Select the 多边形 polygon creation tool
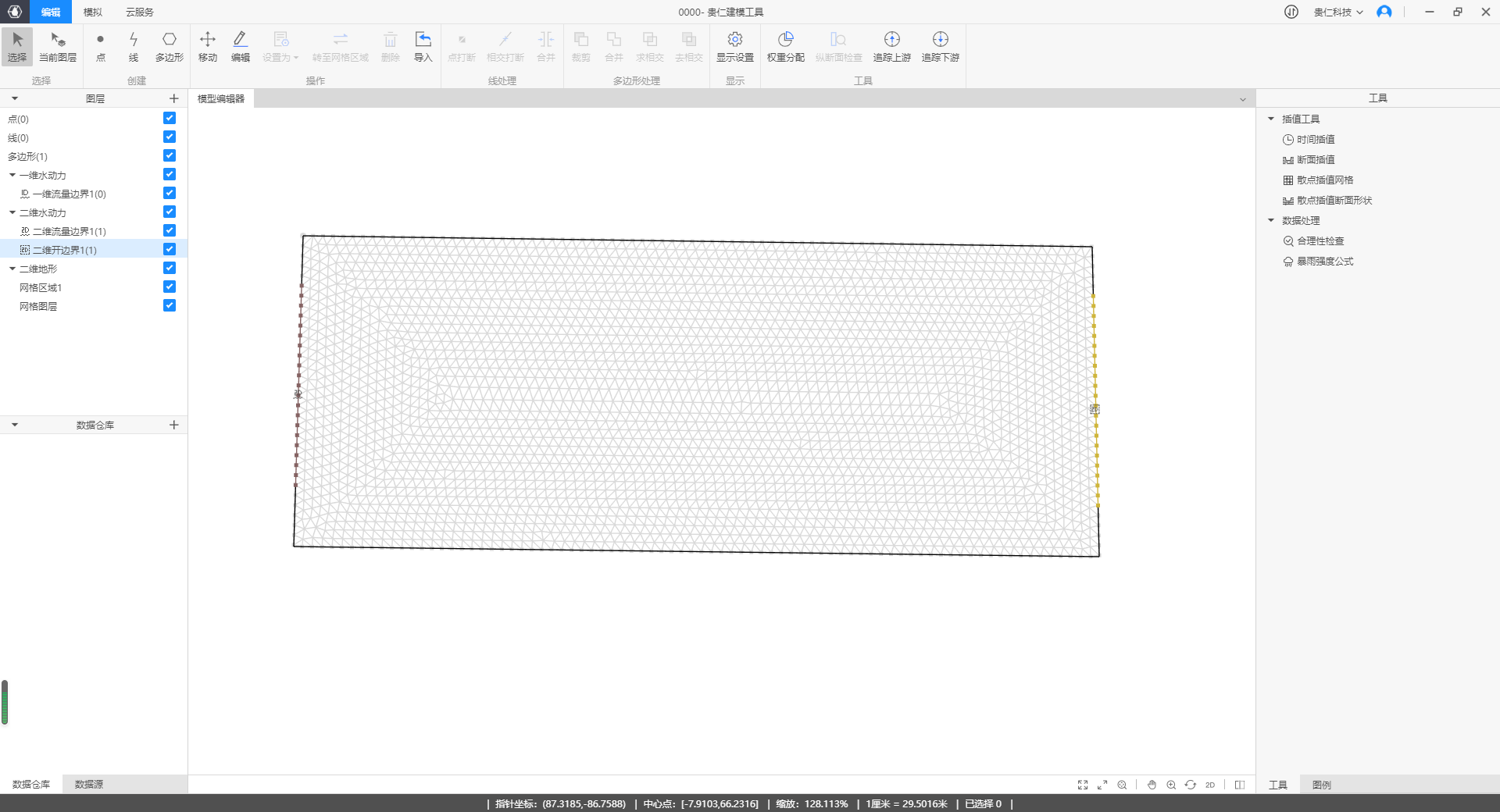The width and height of the screenshot is (1500, 812). [169, 46]
